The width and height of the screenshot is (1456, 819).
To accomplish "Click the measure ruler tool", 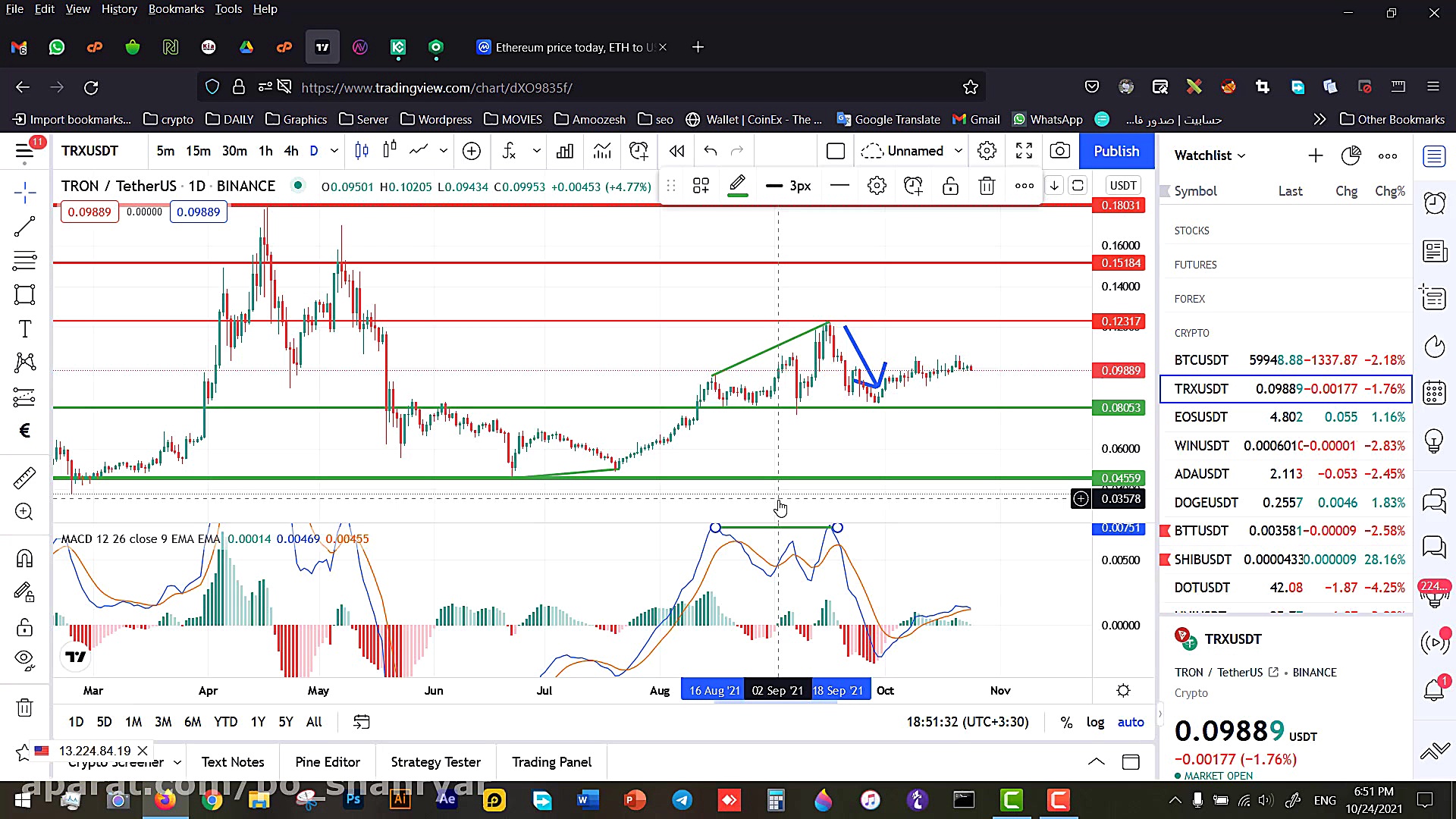I will pos(24,478).
